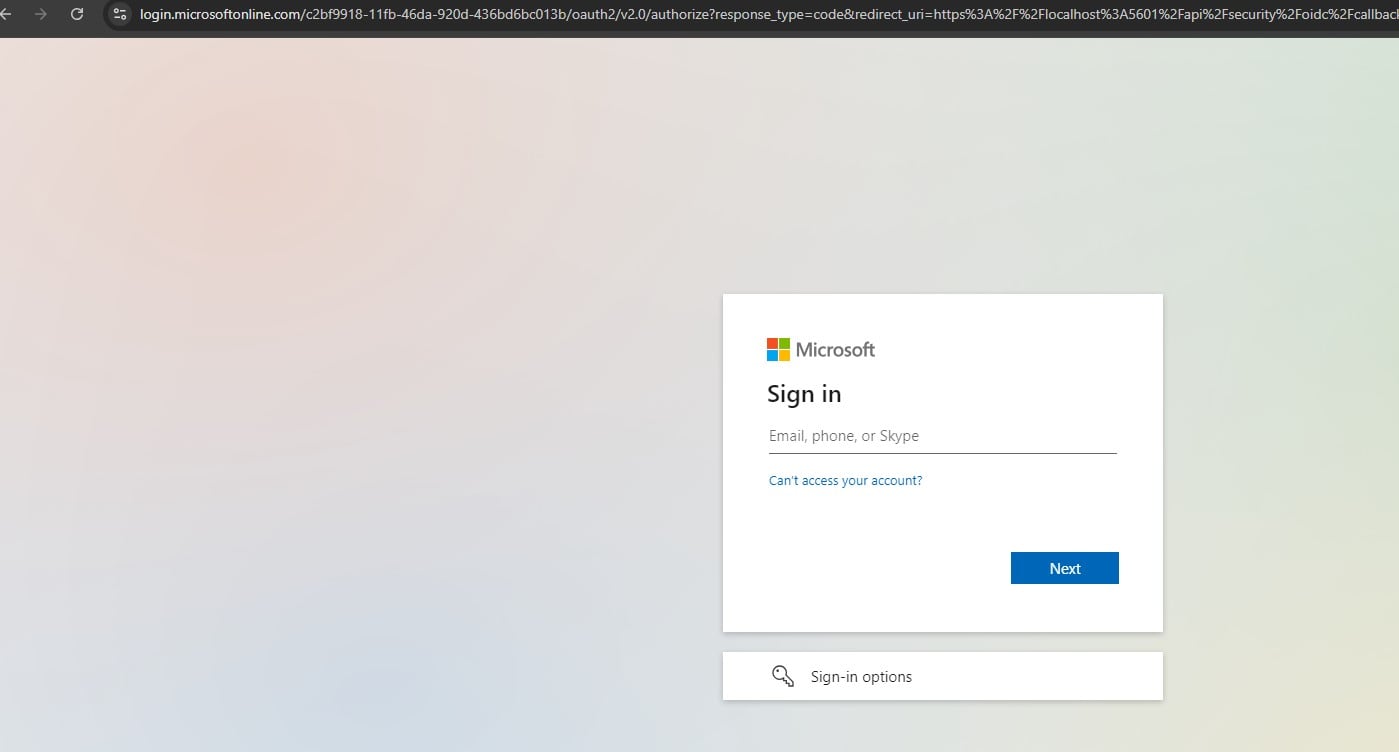Click the blue square of Microsoft logo
Image resolution: width=1399 pixels, height=752 pixels.
click(x=772, y=355)
